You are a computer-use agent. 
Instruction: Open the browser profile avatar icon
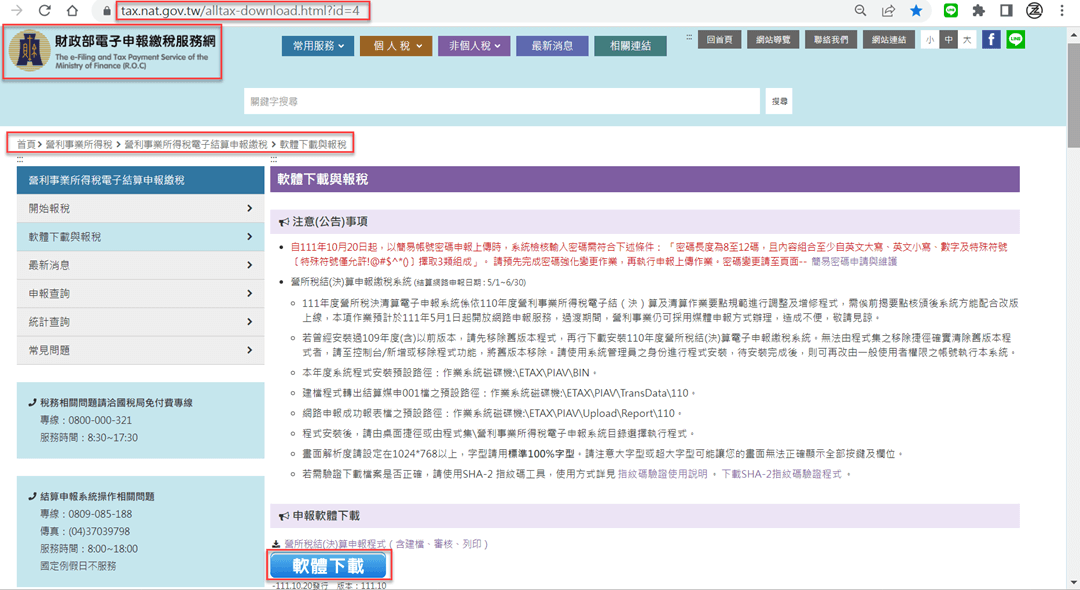1034,10
